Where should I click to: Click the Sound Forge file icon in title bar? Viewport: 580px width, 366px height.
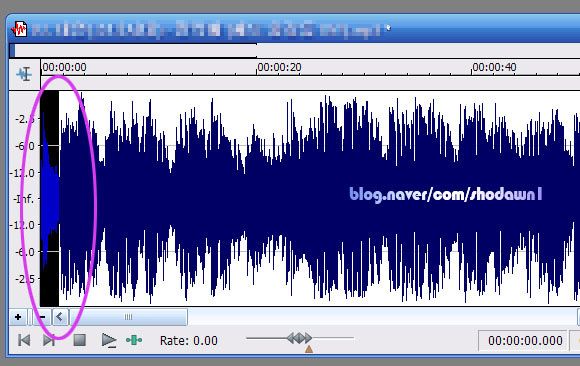click(x=19, y=29)
